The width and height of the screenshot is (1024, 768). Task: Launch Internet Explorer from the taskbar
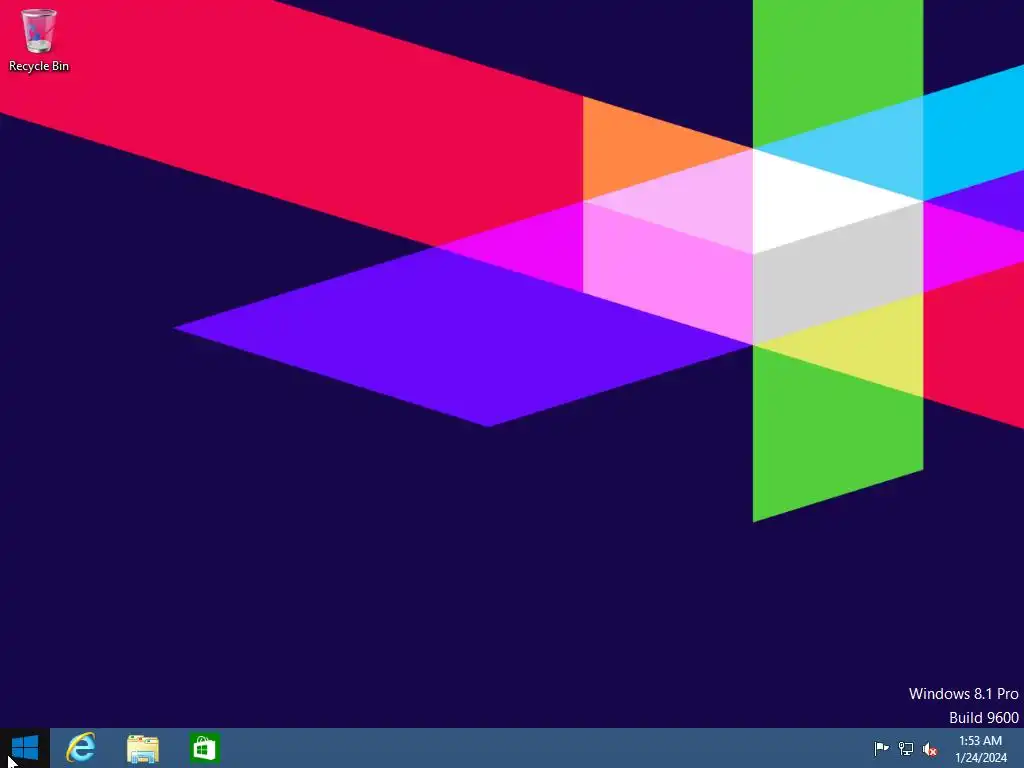point(81,748)
